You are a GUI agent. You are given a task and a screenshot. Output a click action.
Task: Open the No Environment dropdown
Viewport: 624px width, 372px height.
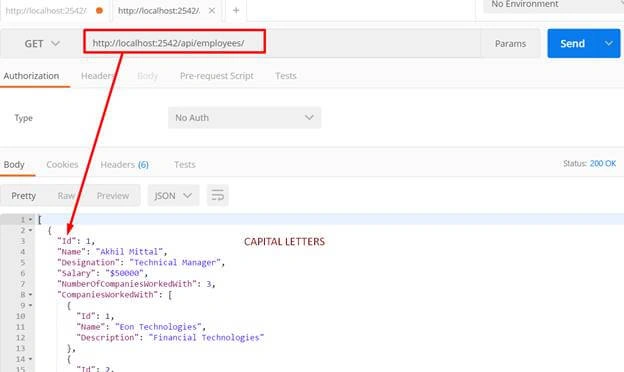[x=553, y=5]
